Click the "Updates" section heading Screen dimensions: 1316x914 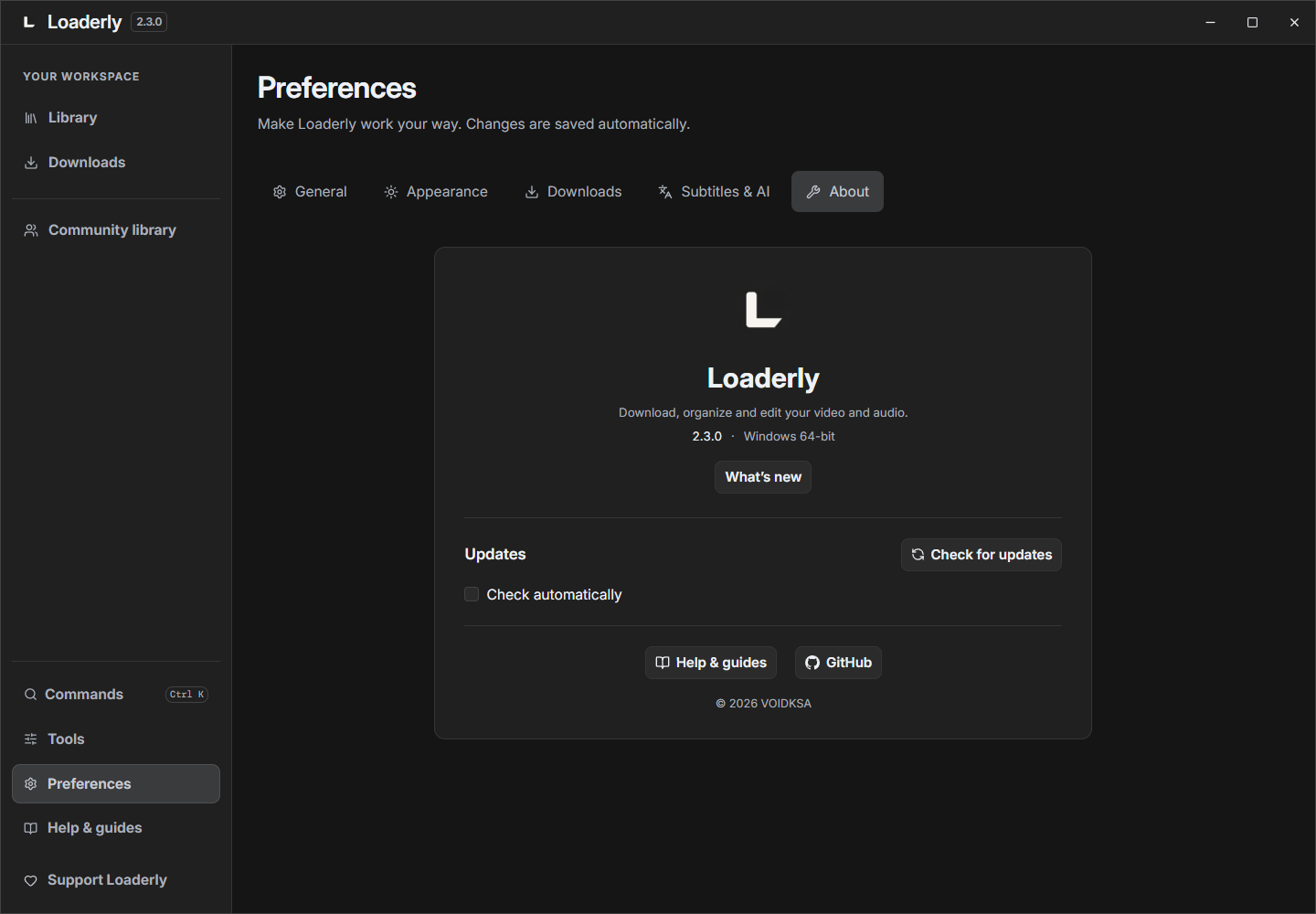pyautogui.click(x=495, y=554)
